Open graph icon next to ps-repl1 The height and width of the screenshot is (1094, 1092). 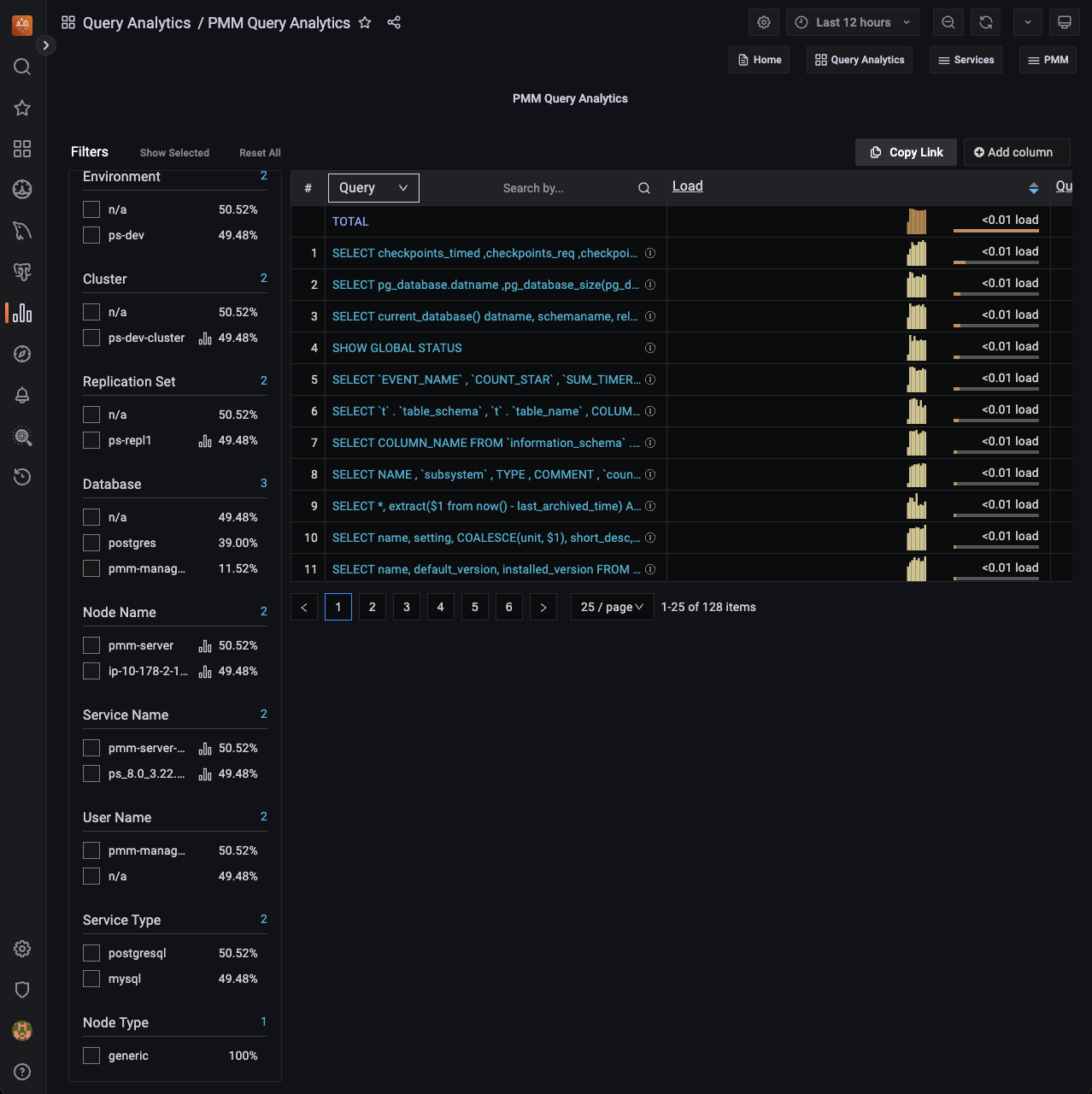pos(205,441)
